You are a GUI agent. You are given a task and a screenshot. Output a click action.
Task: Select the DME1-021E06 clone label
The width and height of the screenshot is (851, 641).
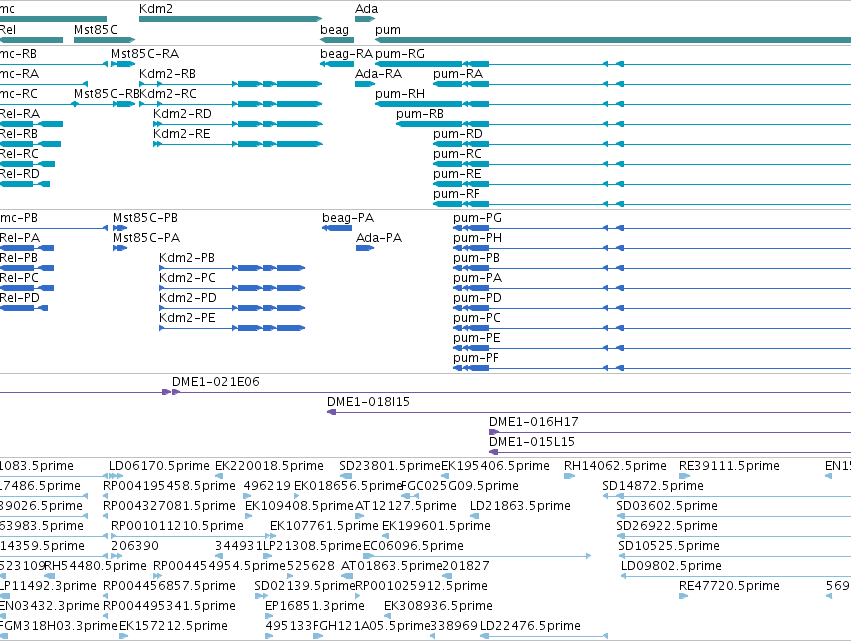coord(216,382)
